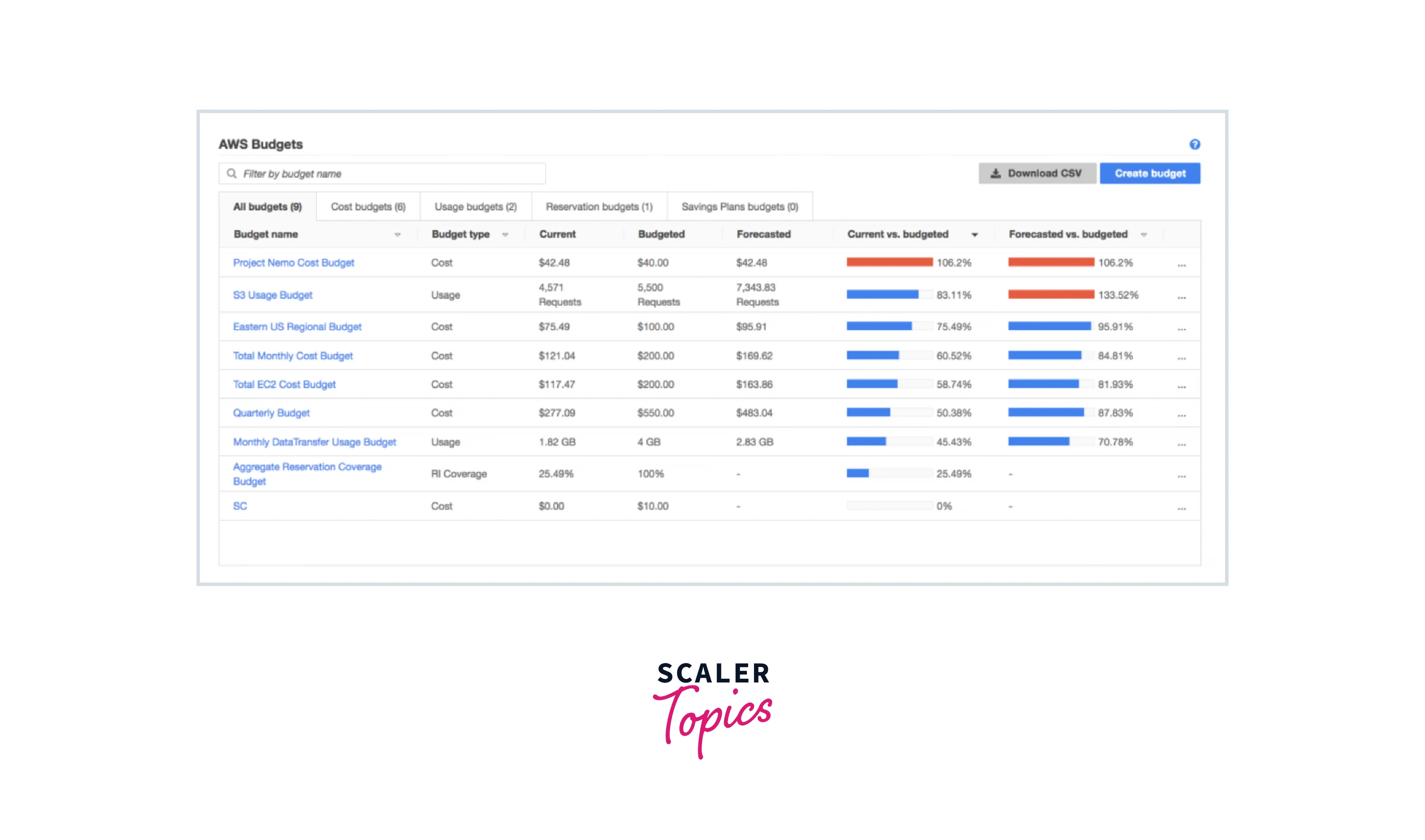Sort by Budget name column arrow
This screenshot has width=1425, height=840.
397,235
